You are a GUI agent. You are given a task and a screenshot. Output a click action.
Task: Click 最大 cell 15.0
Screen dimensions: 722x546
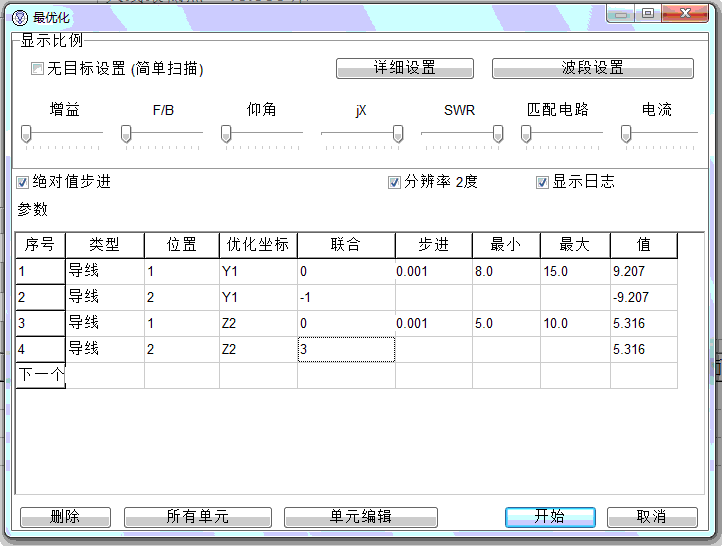pyautogui.click(x=576, y=271)
